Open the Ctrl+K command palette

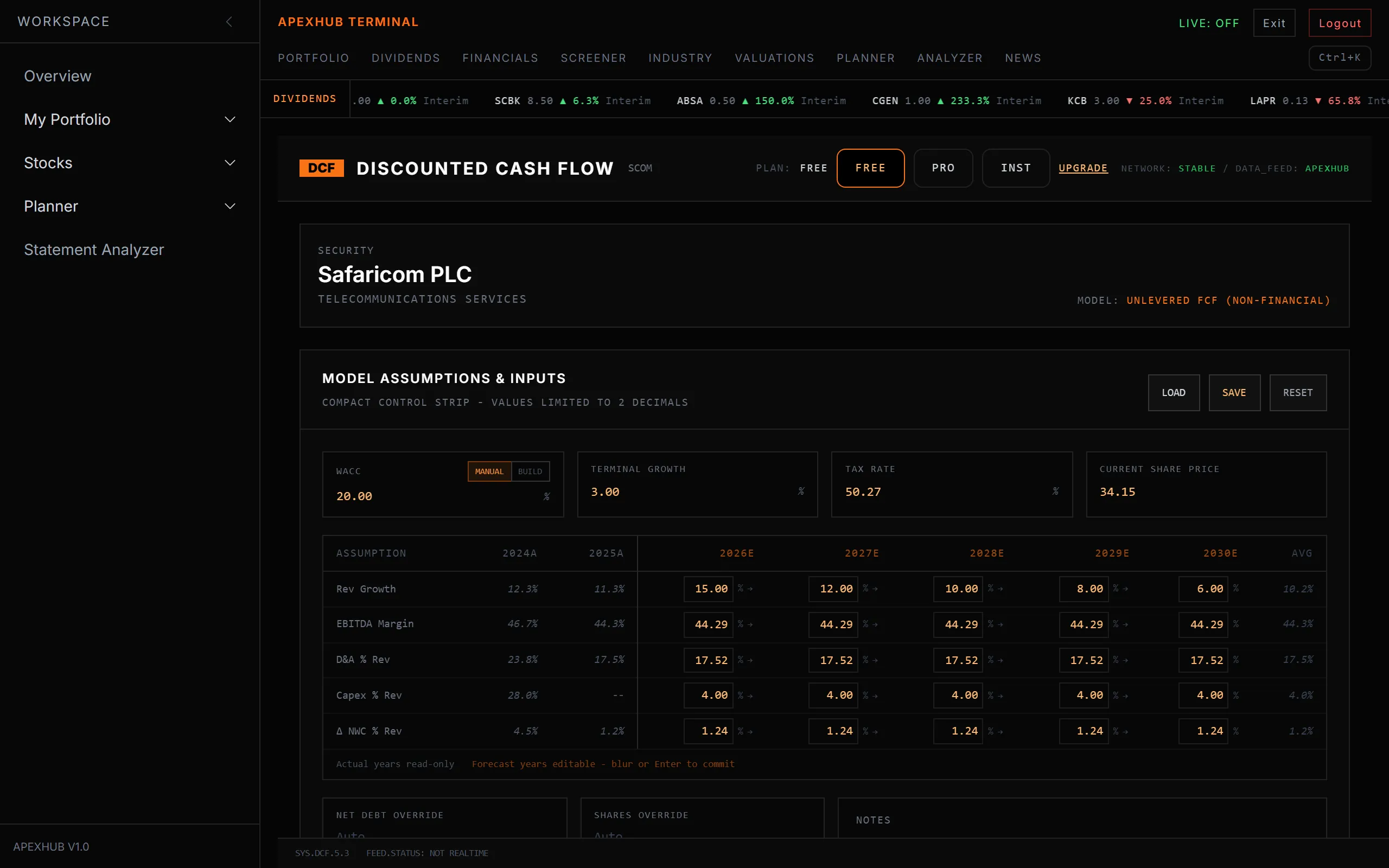click(x=1340, y=58)
